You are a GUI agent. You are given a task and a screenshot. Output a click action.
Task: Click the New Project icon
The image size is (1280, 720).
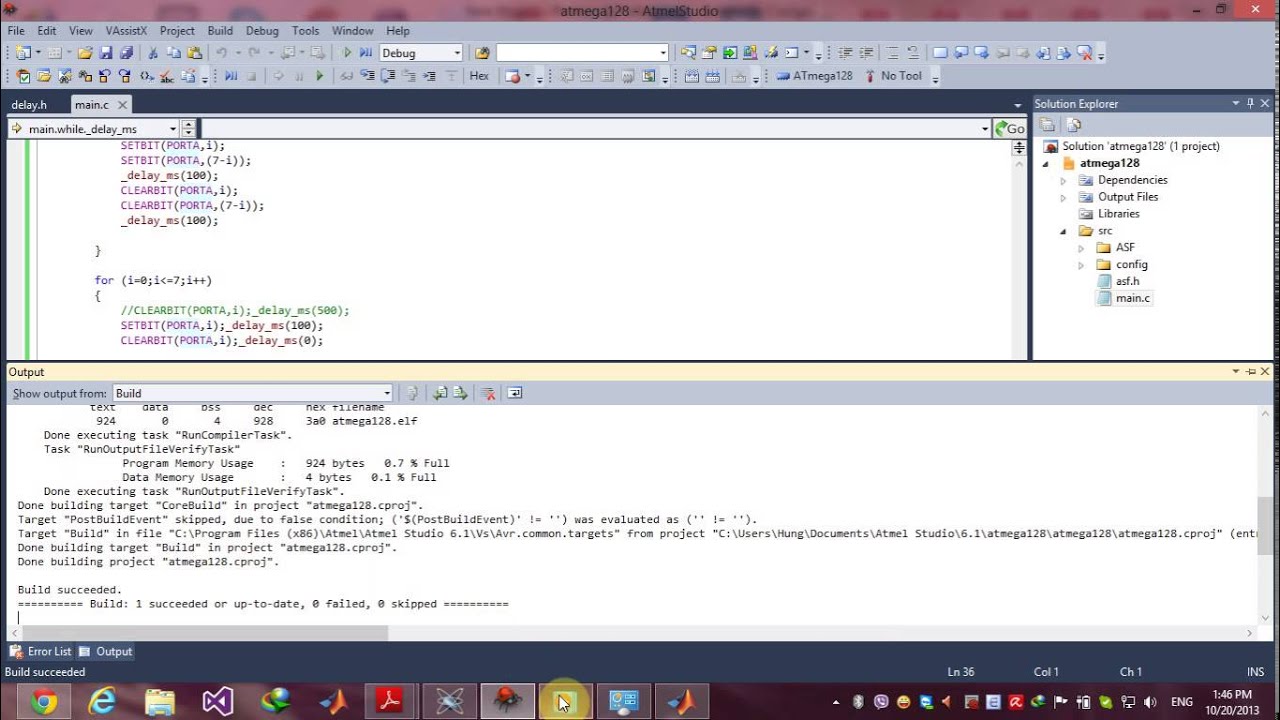coord(23,53)
